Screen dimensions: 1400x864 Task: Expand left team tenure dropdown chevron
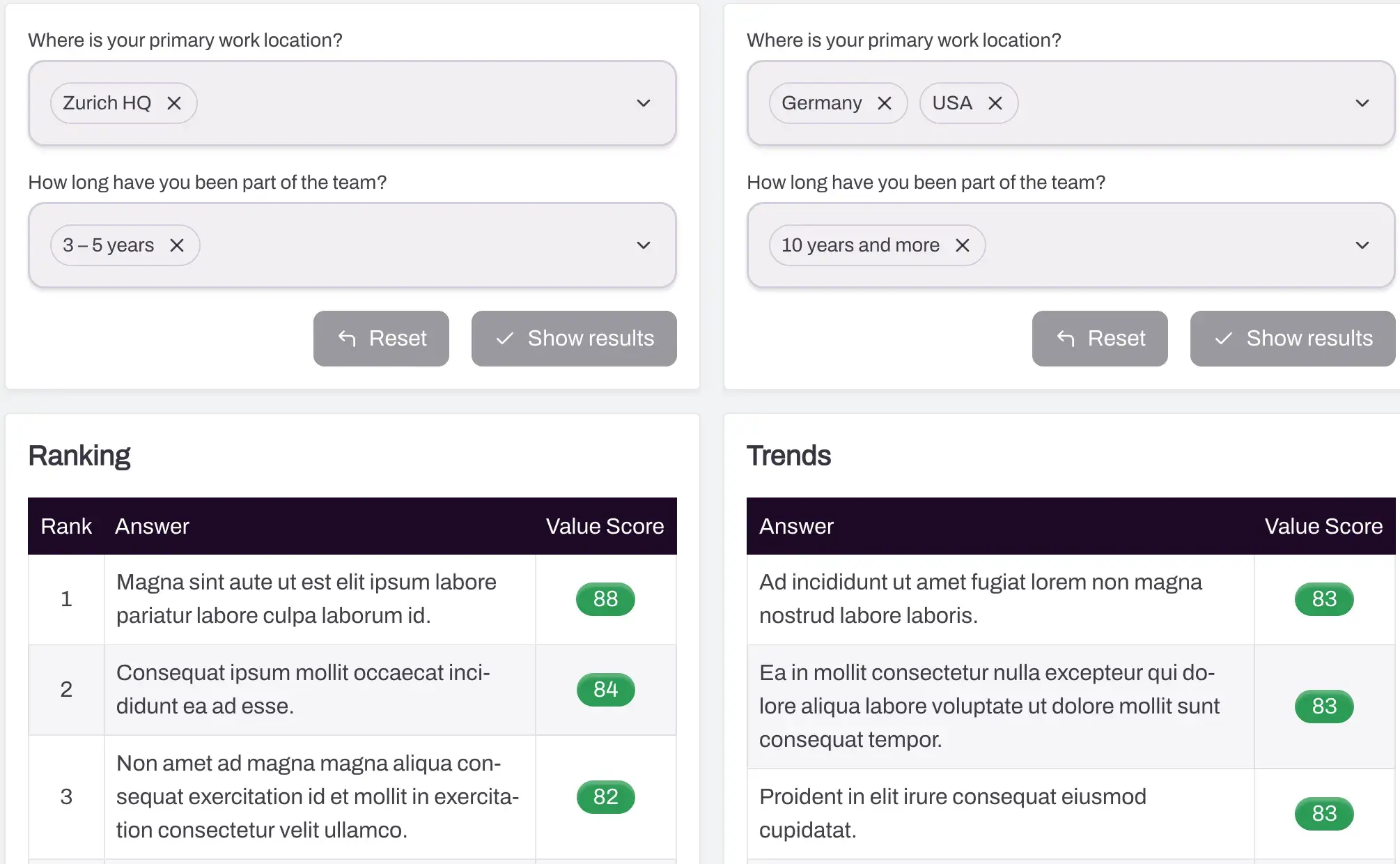click(x=644, y=245)
